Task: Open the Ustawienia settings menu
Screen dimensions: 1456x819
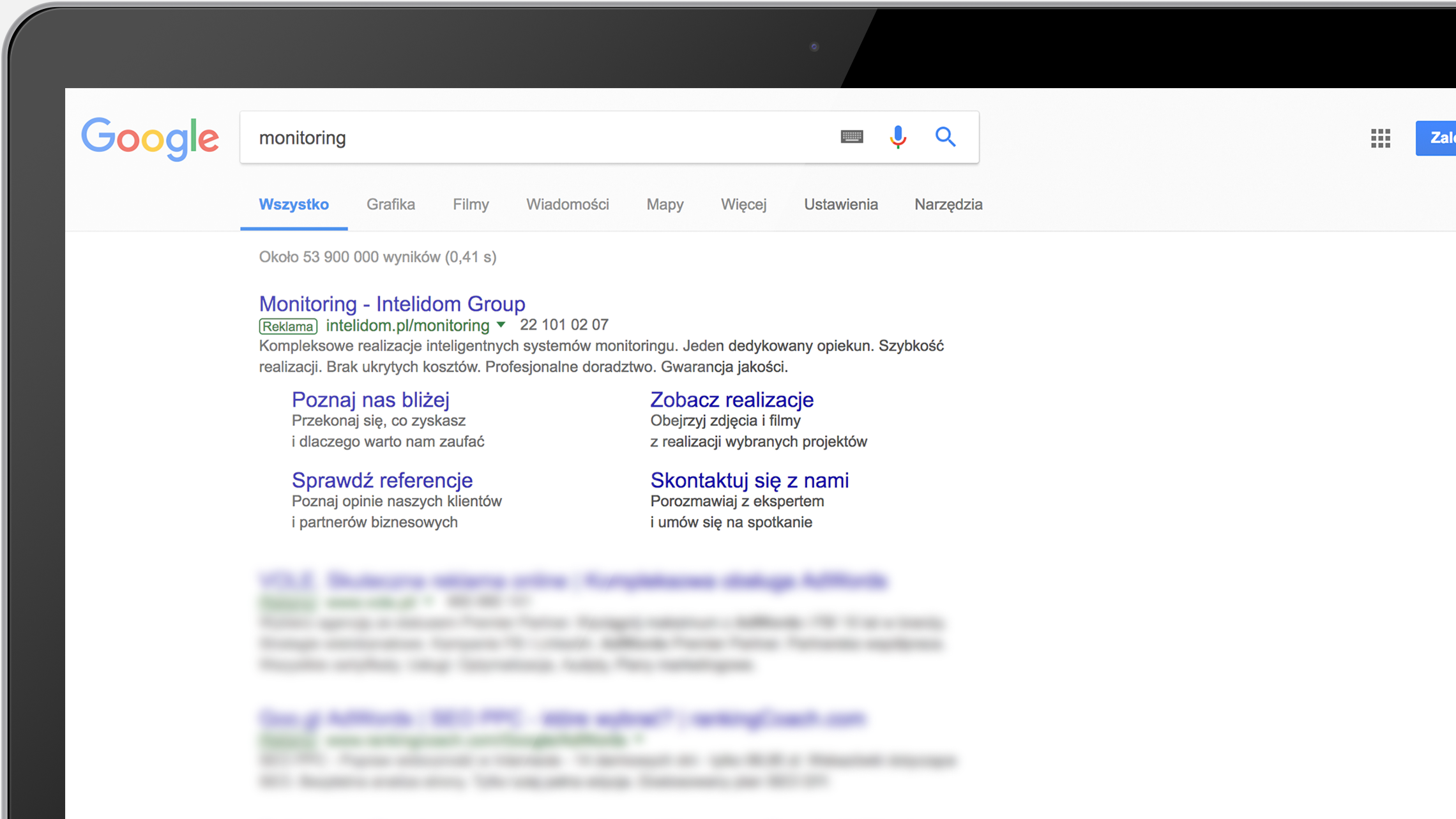Action: [840, 205]
